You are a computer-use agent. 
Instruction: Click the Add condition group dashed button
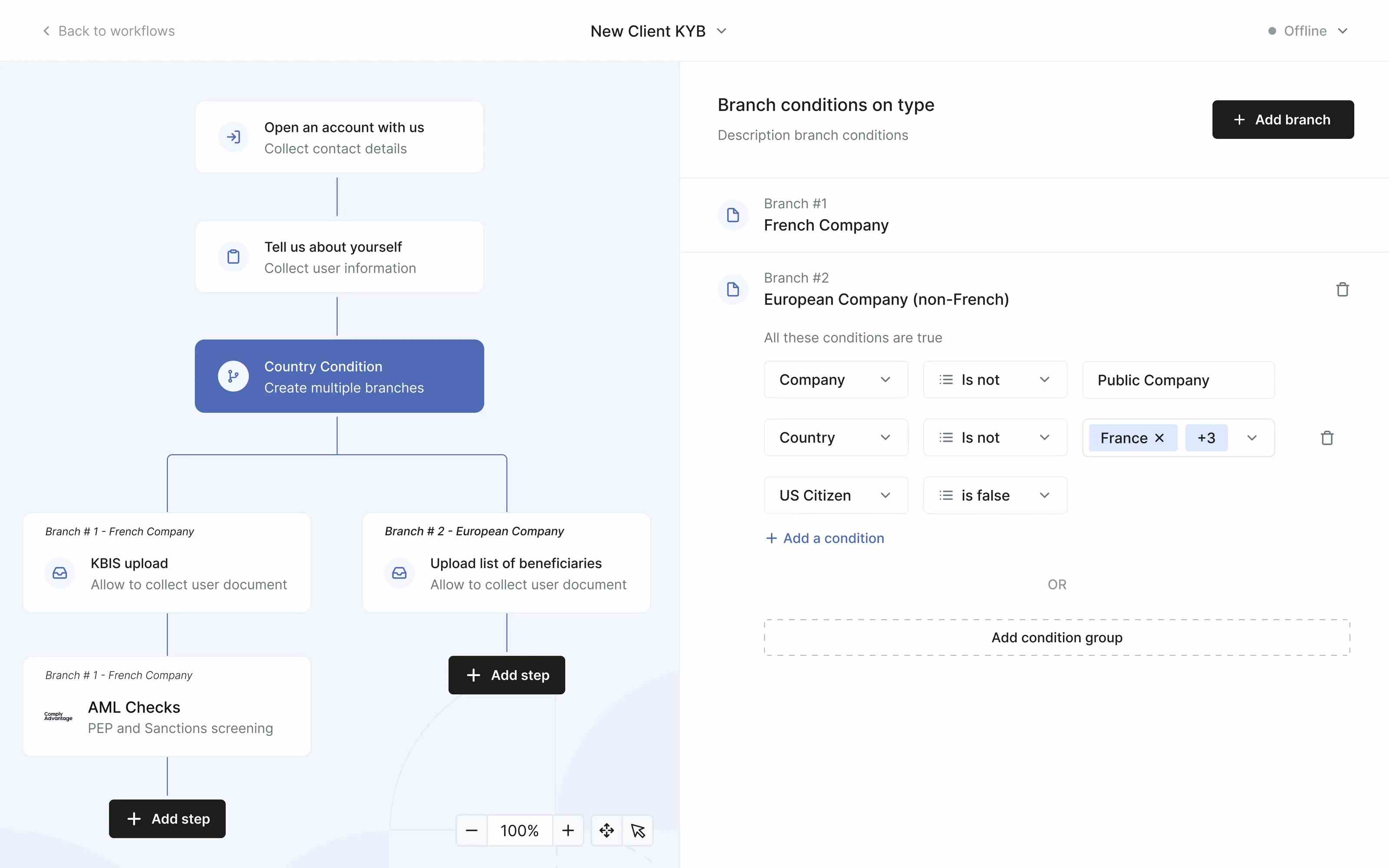pos(1056,637)
